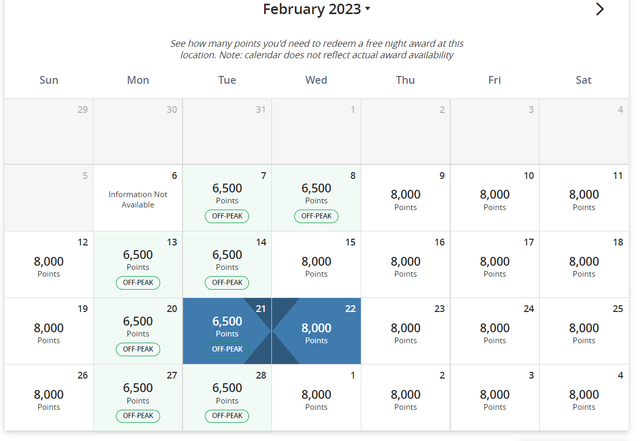Pick February 23 date cell

[405, 331]
